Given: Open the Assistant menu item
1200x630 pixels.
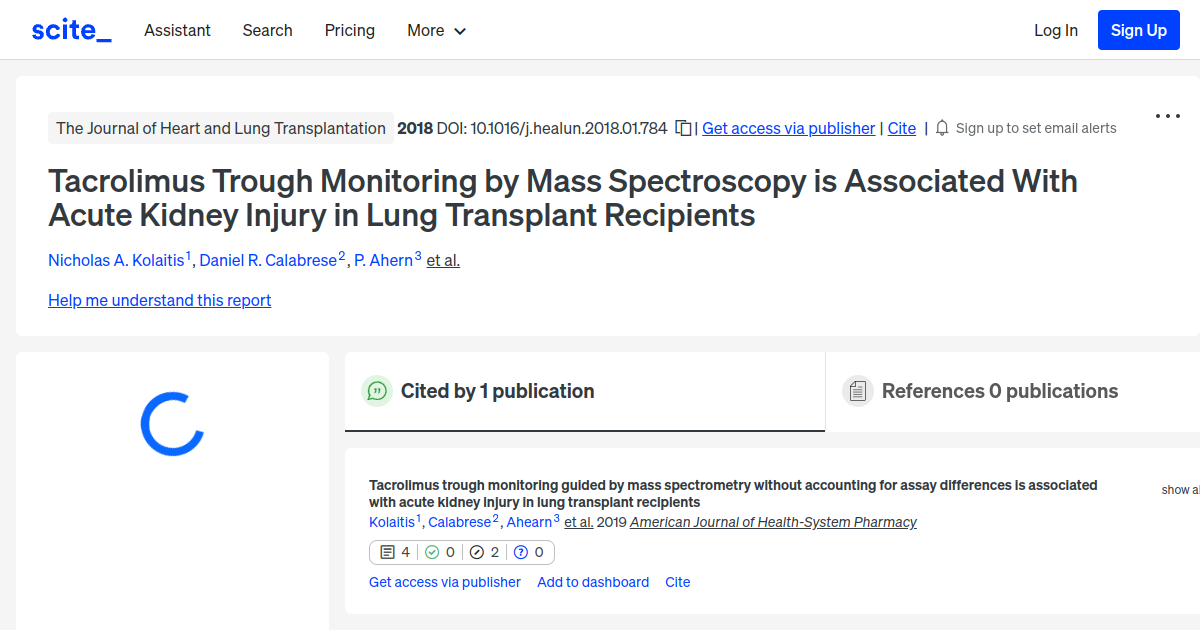Looking at the screenshot, I should tap(177, 30).
